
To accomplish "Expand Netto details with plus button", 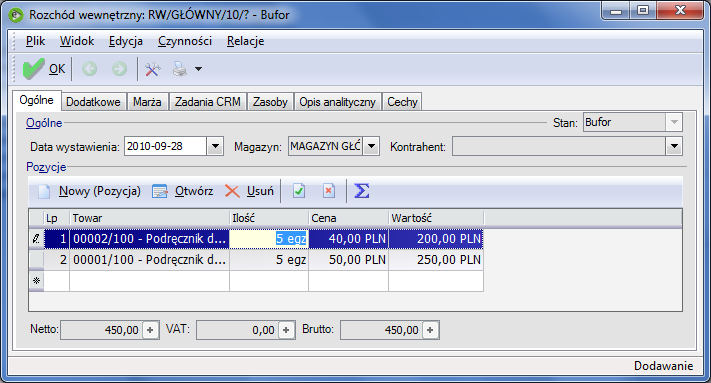I will coord(151,330).
